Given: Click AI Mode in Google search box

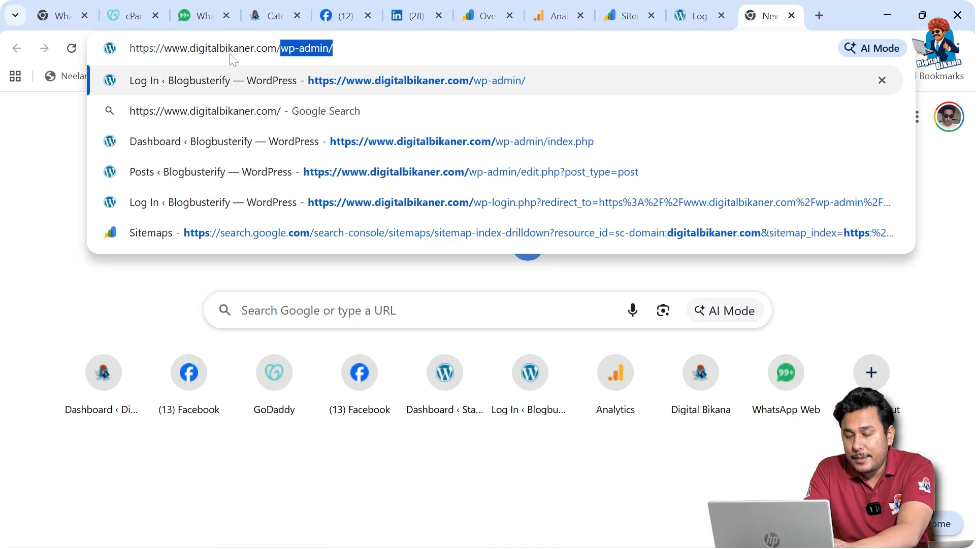Looking at the screenshot, I should (724, 311).
